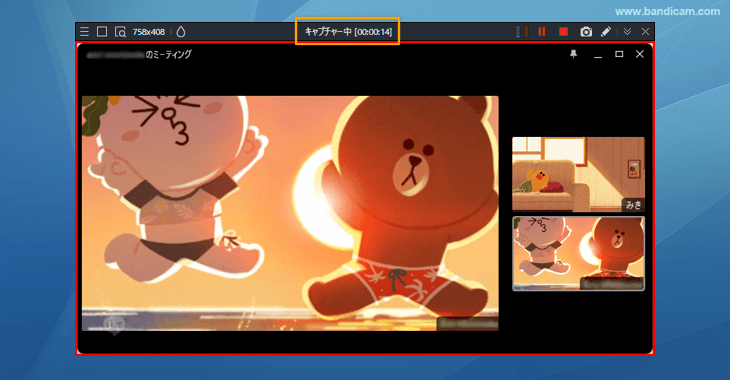Viewport: 730px width, 380px height.
Task: Select the rectangle area mode icon
Action: point(102,32)
